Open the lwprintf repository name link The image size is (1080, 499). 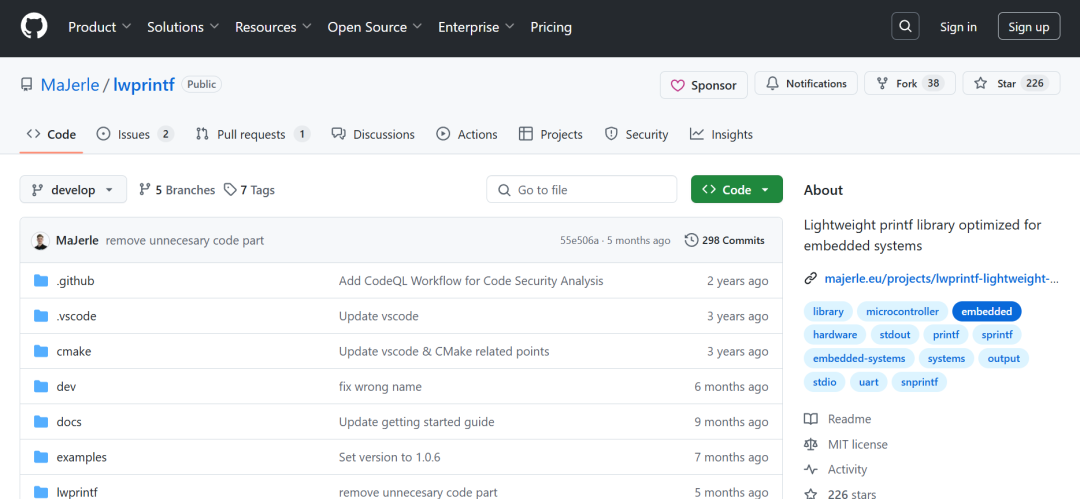coord(144,85)
